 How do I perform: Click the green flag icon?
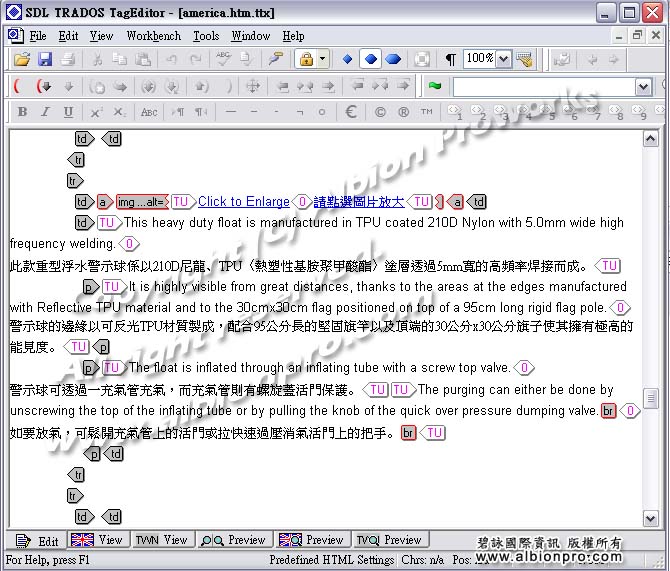point(435,86)
